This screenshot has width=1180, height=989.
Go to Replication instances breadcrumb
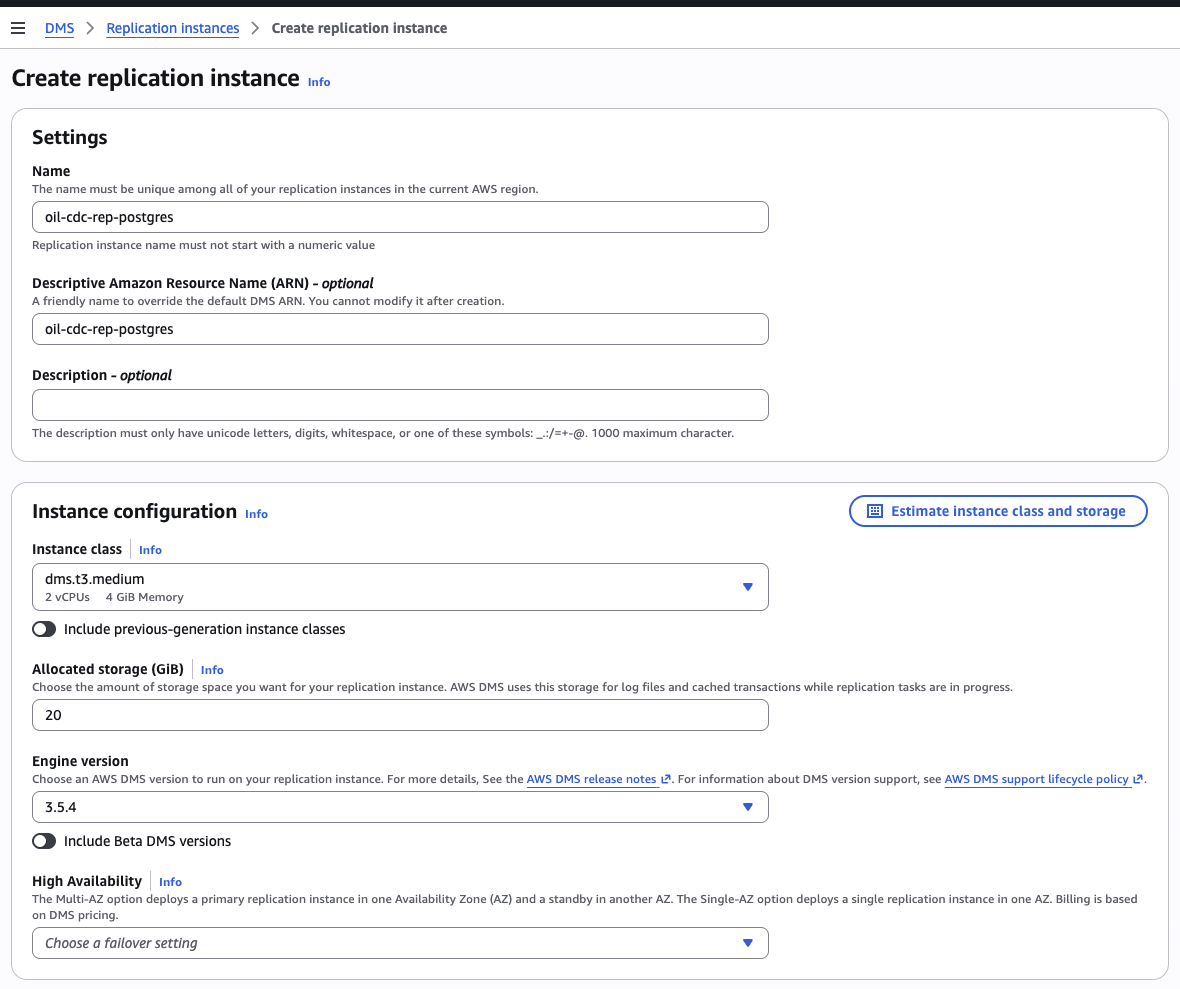pos(172,29)
